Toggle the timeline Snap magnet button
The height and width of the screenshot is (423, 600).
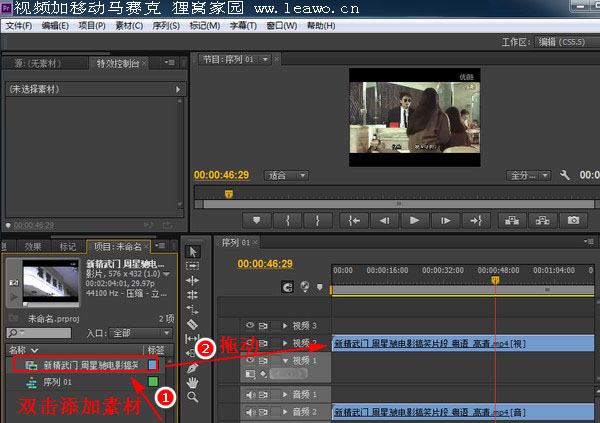pos(287,287)
